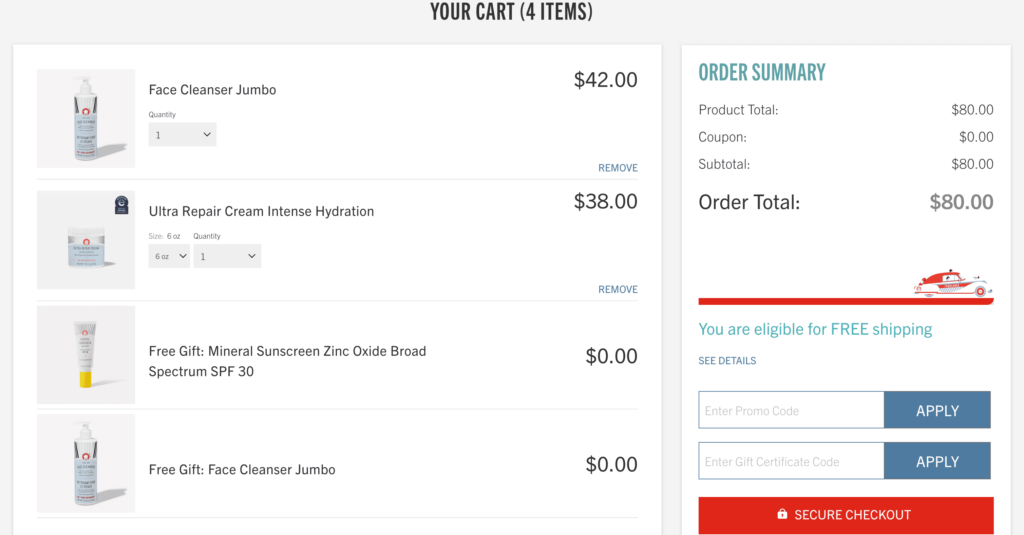This screenshot has width=1024, height=535.
Task: Click the Free Gift Face Cleanser image
Action: point(86,464)
